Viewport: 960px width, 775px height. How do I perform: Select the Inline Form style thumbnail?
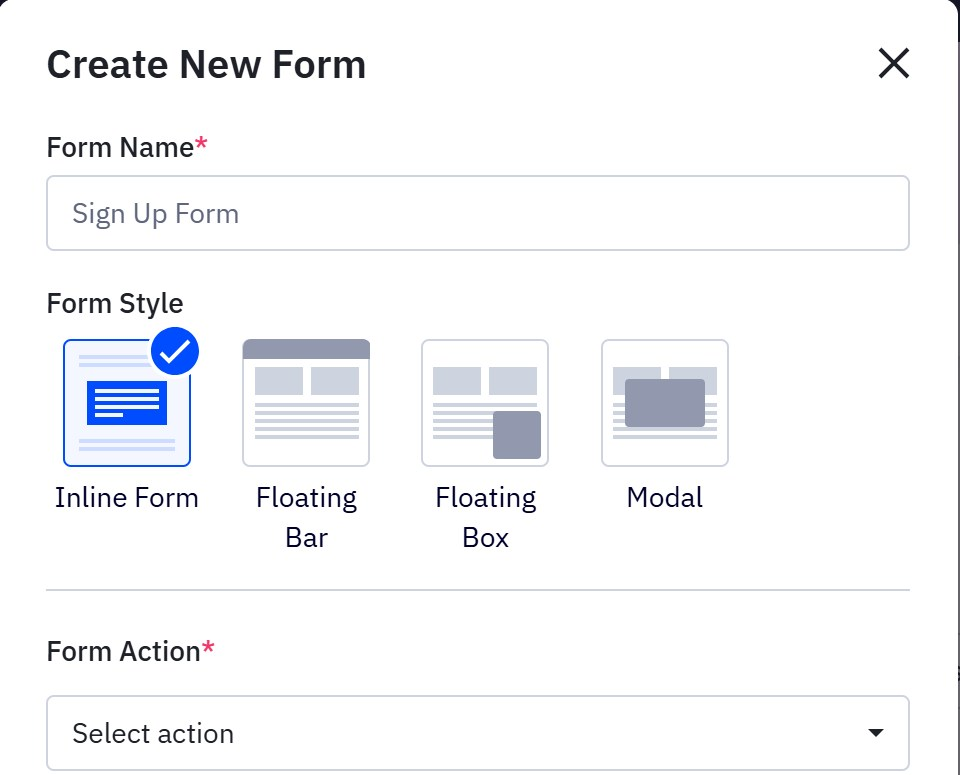127,403
